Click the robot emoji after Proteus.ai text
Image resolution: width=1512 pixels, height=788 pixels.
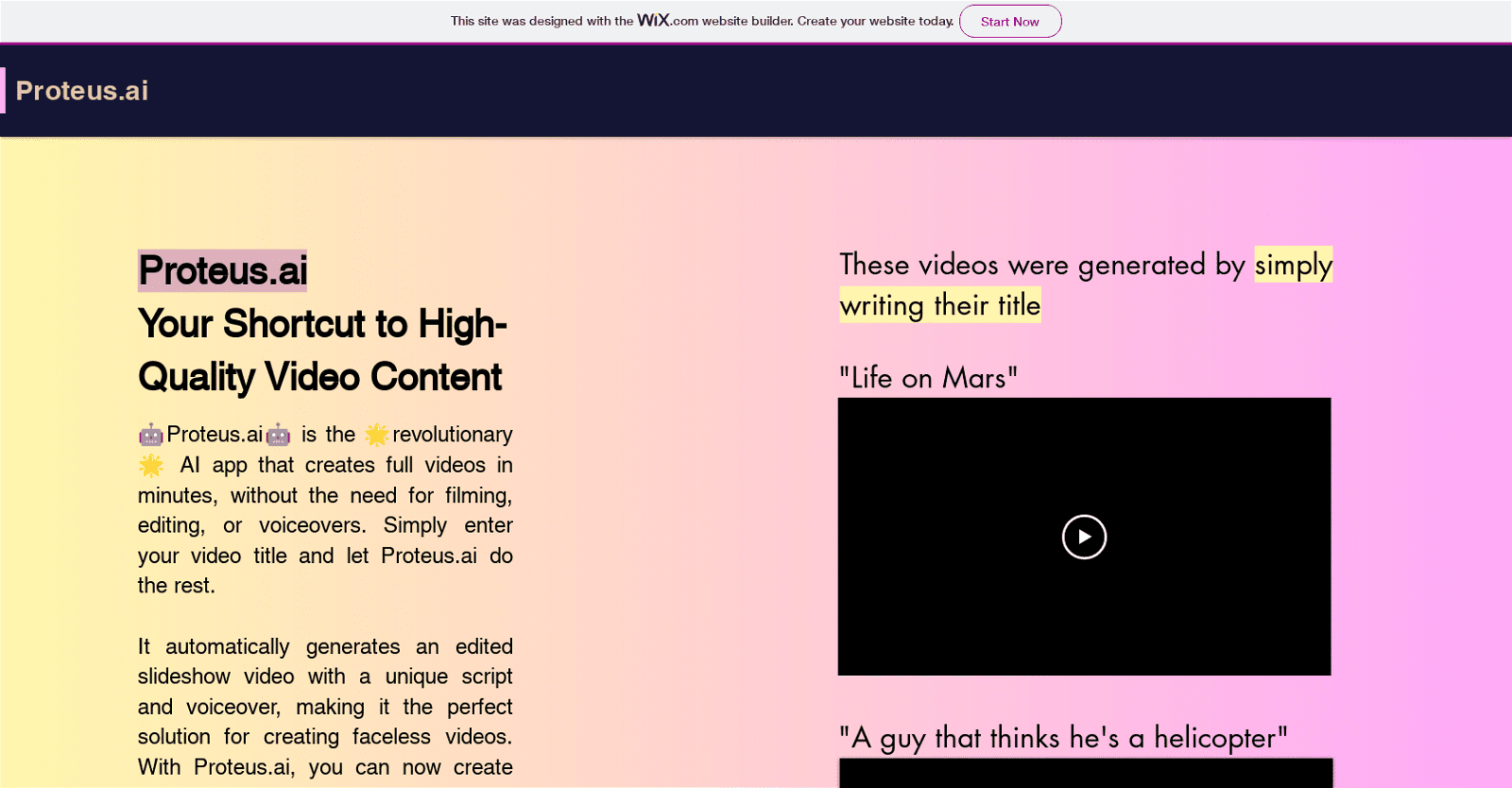(x=278, y=435)
